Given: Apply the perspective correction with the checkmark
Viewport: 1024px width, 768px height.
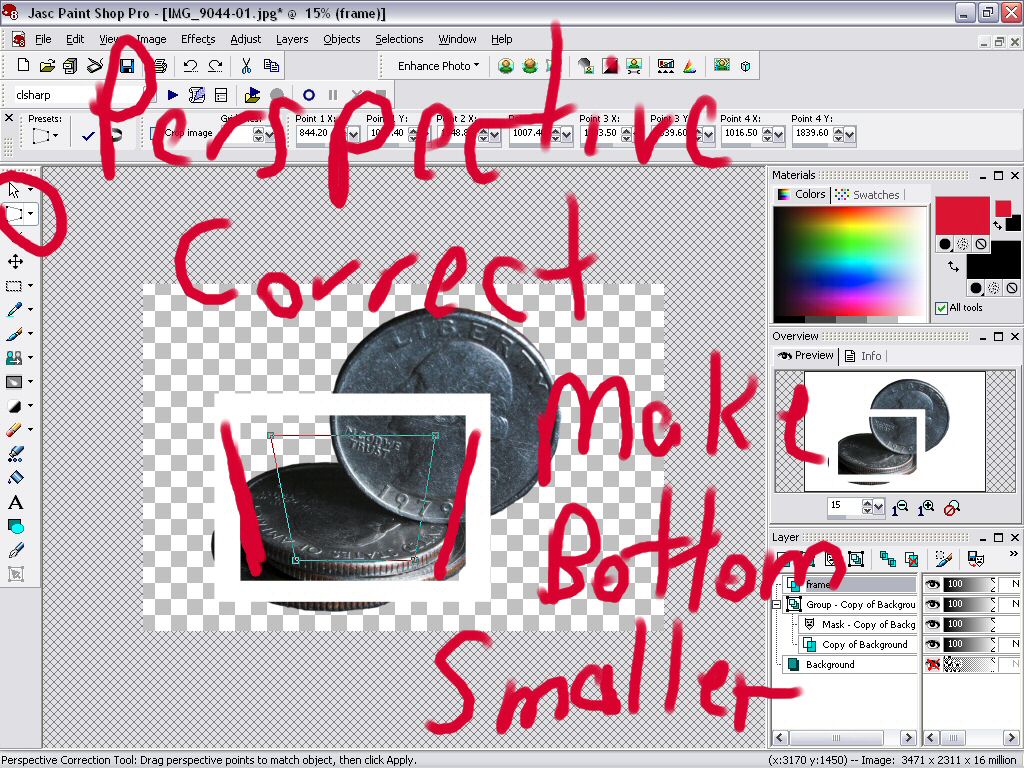Looking at the screenshot, I should coord(89,135).
